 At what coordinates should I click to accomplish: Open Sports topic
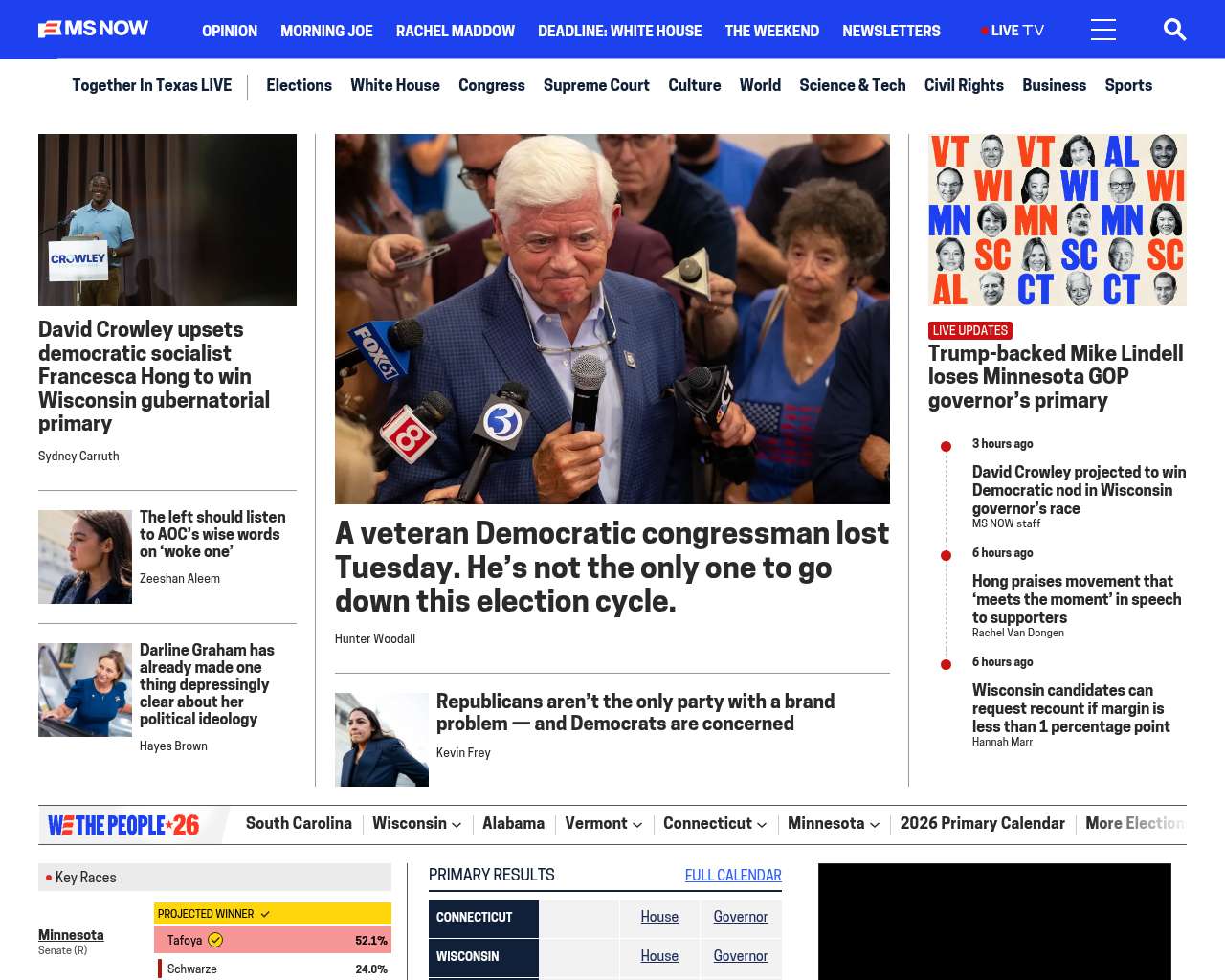tap(1128, 85)
